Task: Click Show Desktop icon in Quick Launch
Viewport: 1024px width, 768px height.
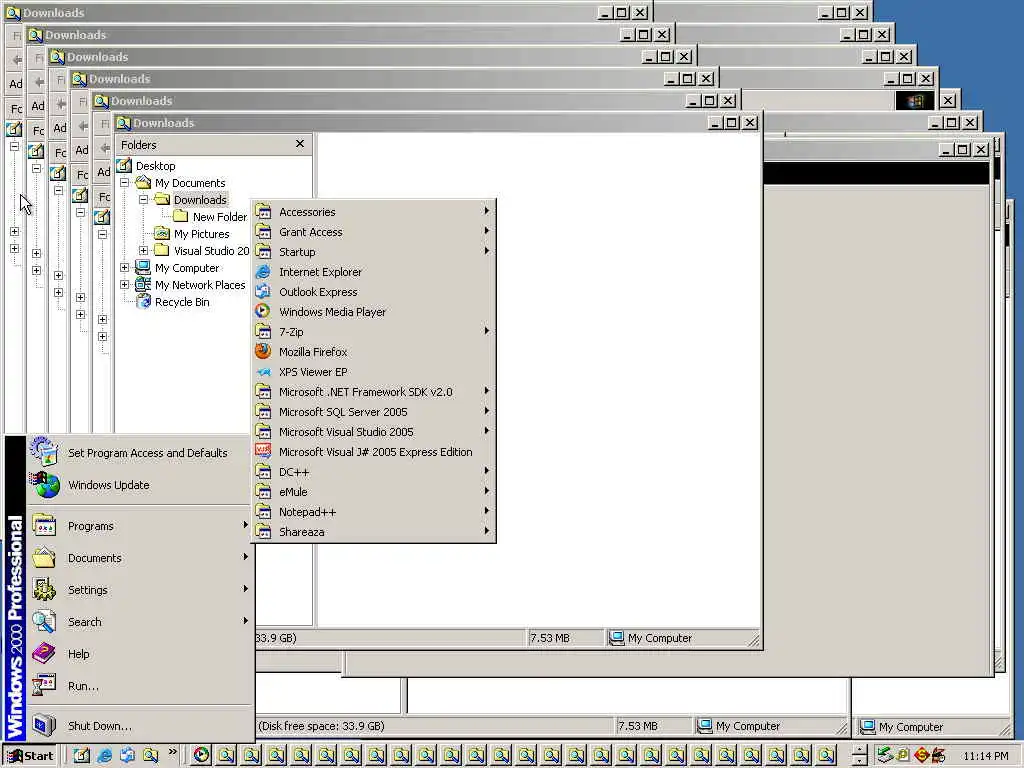Action: tap(81, 756)
